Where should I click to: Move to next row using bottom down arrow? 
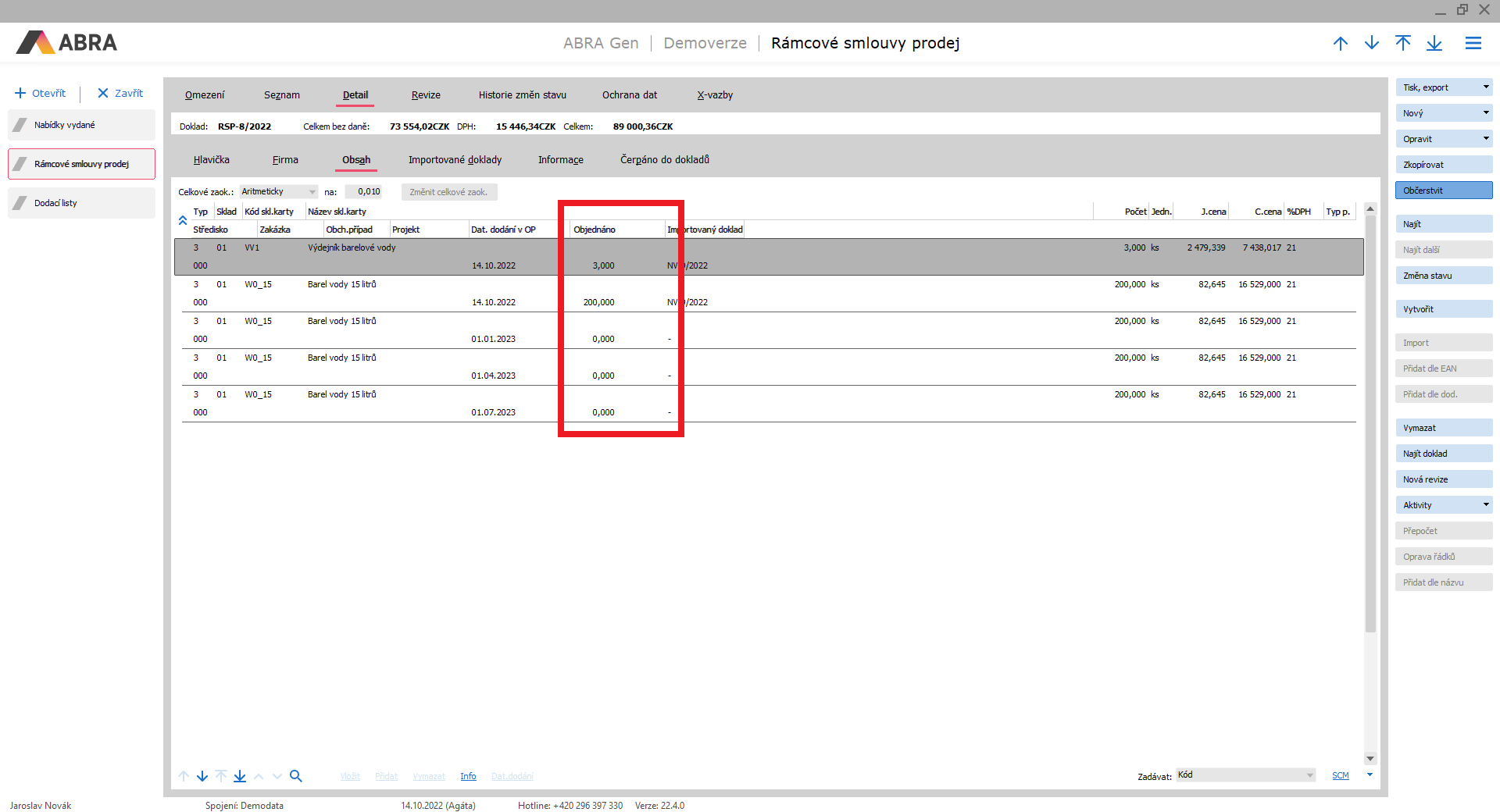pyautogui.click(x=202, y=776)
